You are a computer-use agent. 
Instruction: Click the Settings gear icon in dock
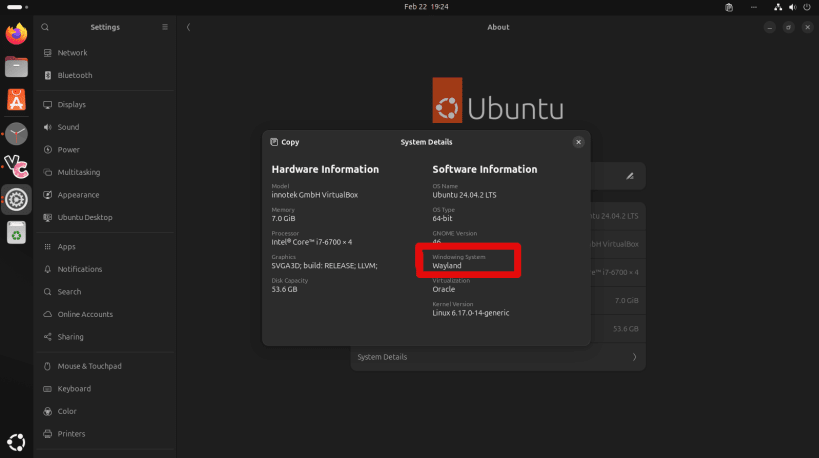click(x=16, y=199)
